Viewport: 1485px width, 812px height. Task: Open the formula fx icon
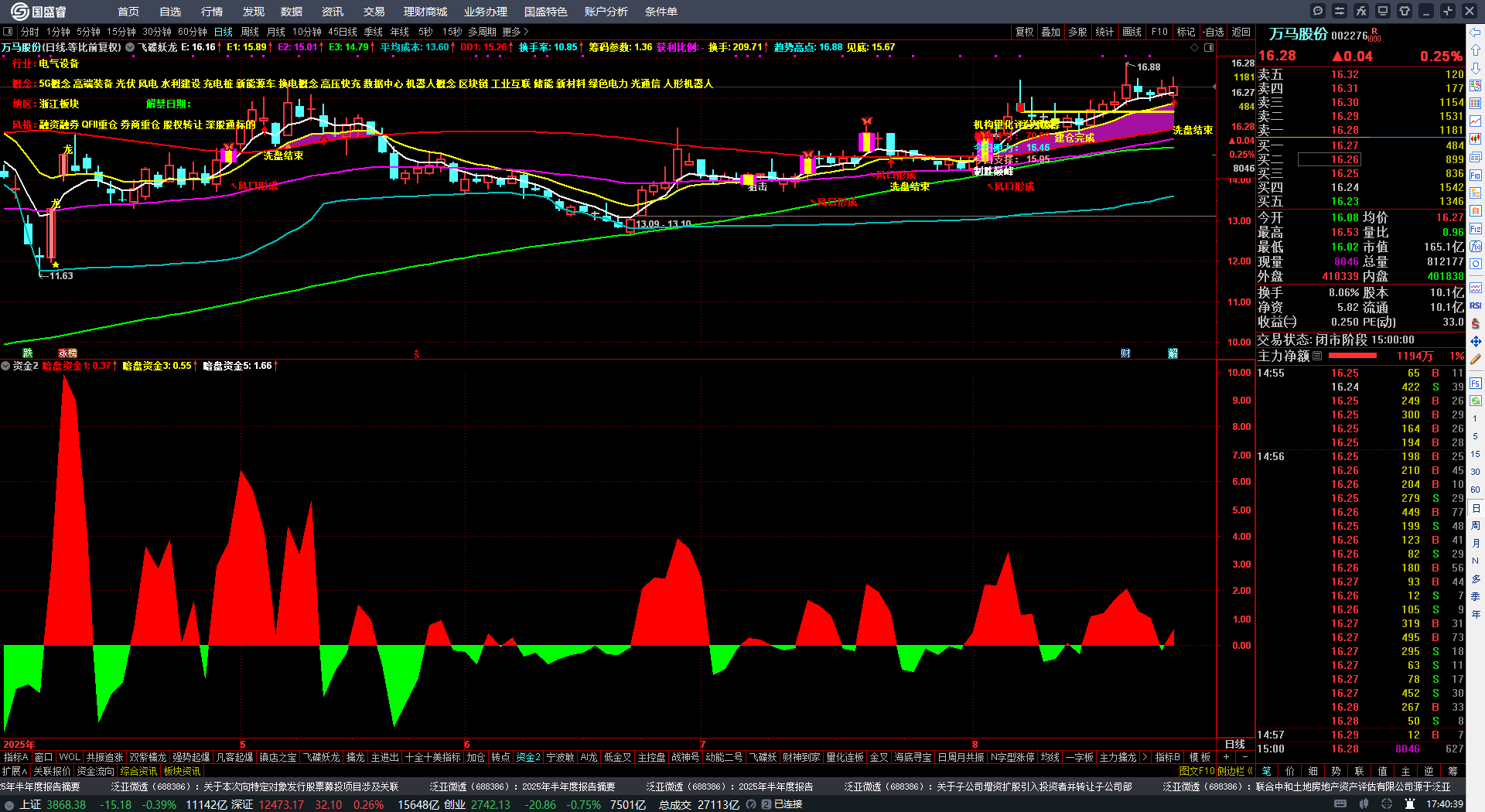(1361, 11)
